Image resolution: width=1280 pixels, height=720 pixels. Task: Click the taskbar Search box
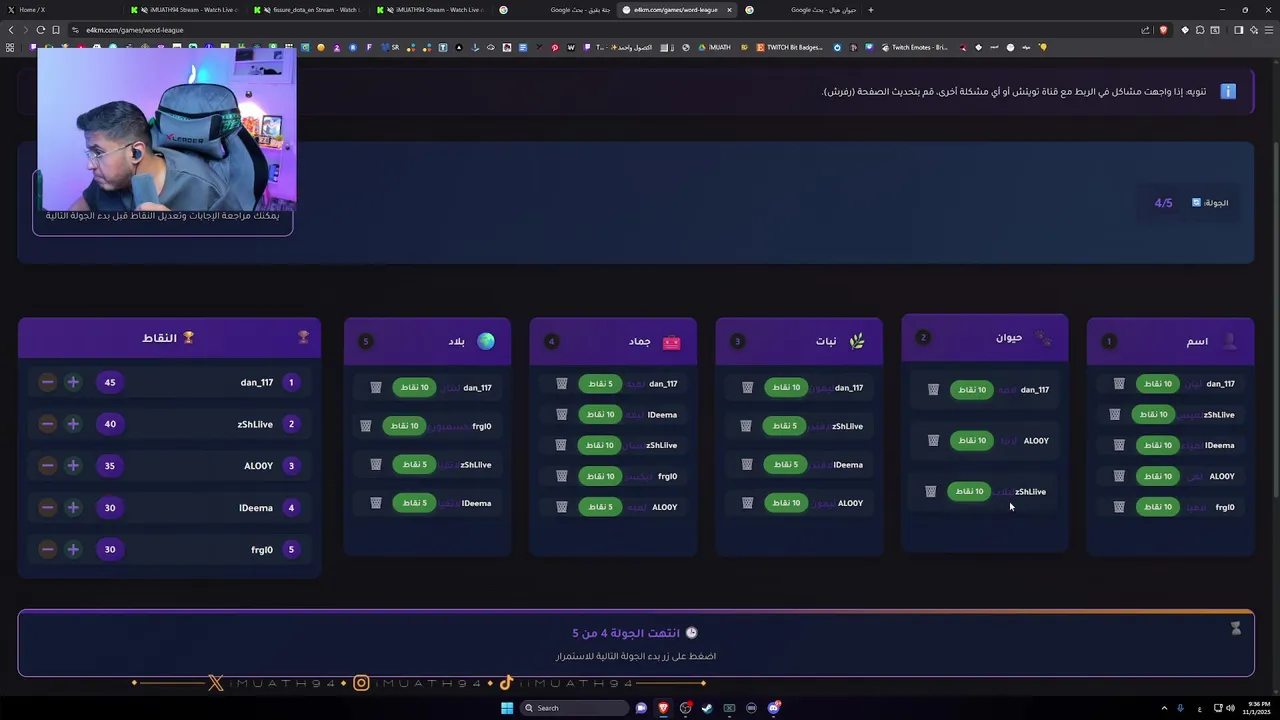575,708
